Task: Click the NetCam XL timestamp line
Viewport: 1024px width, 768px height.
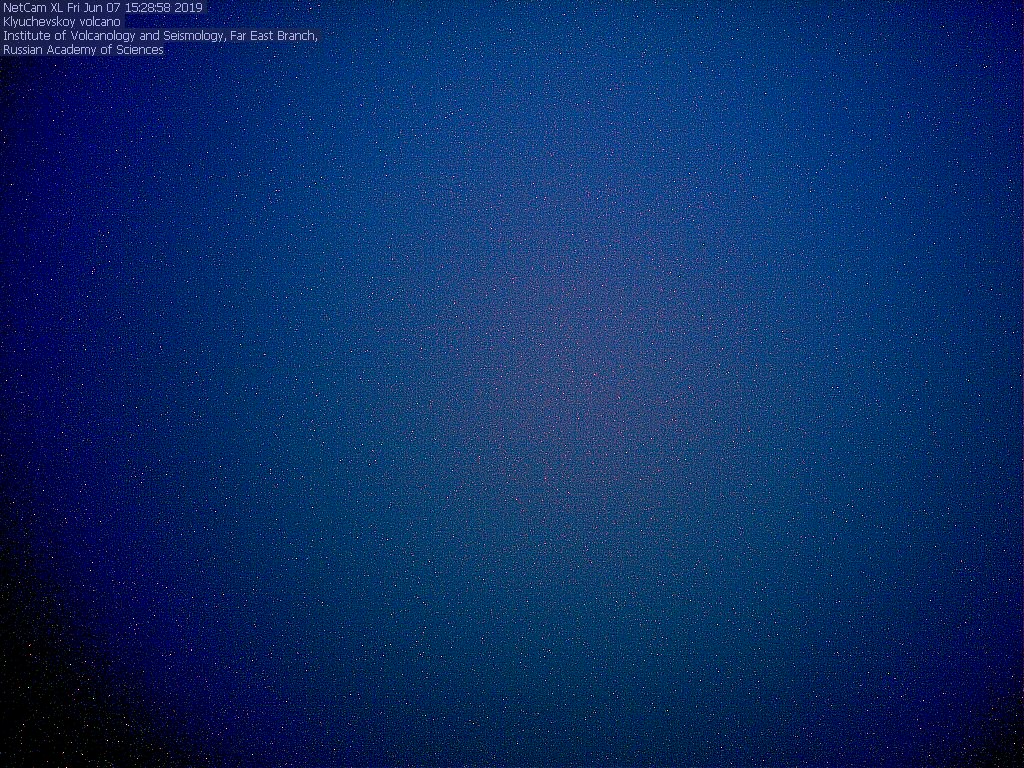Action: pos(103,8)
